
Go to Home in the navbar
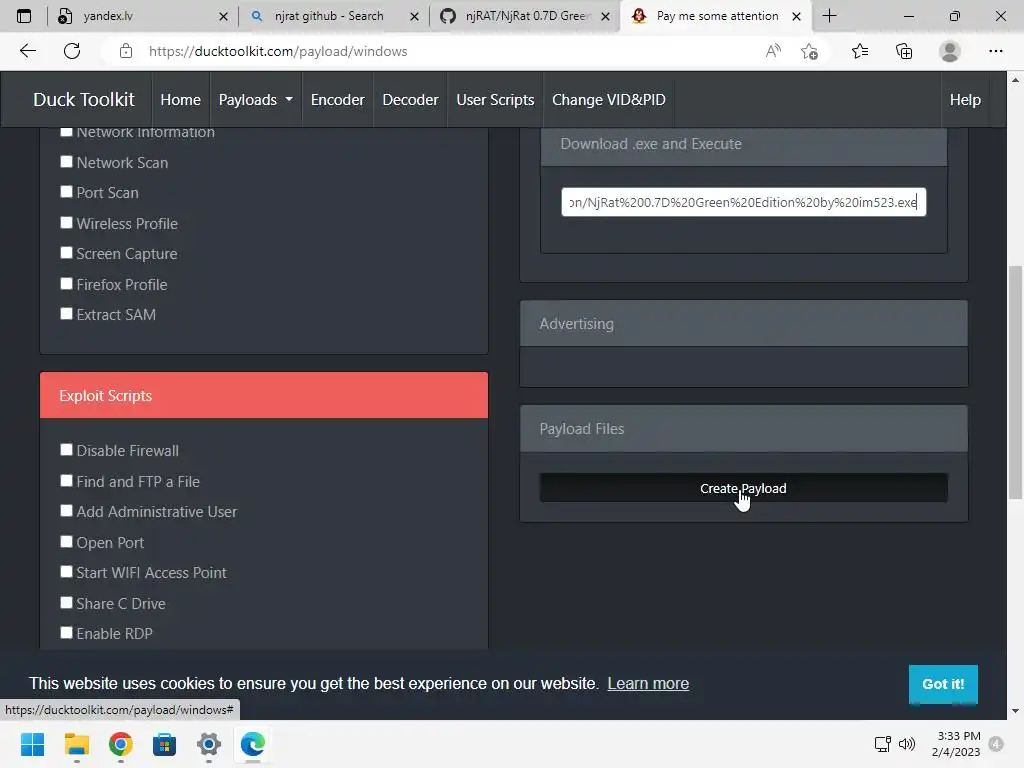[x=180, y=100]
